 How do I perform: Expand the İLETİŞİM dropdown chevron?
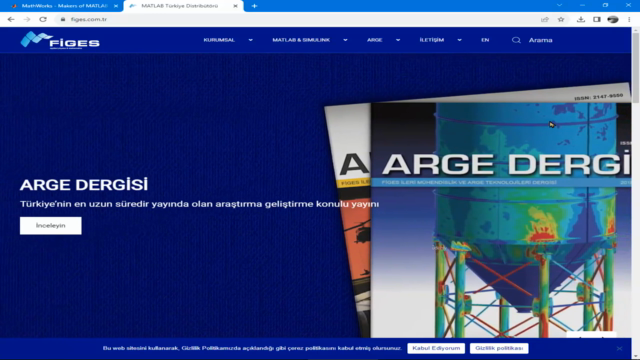click(460, 40)
